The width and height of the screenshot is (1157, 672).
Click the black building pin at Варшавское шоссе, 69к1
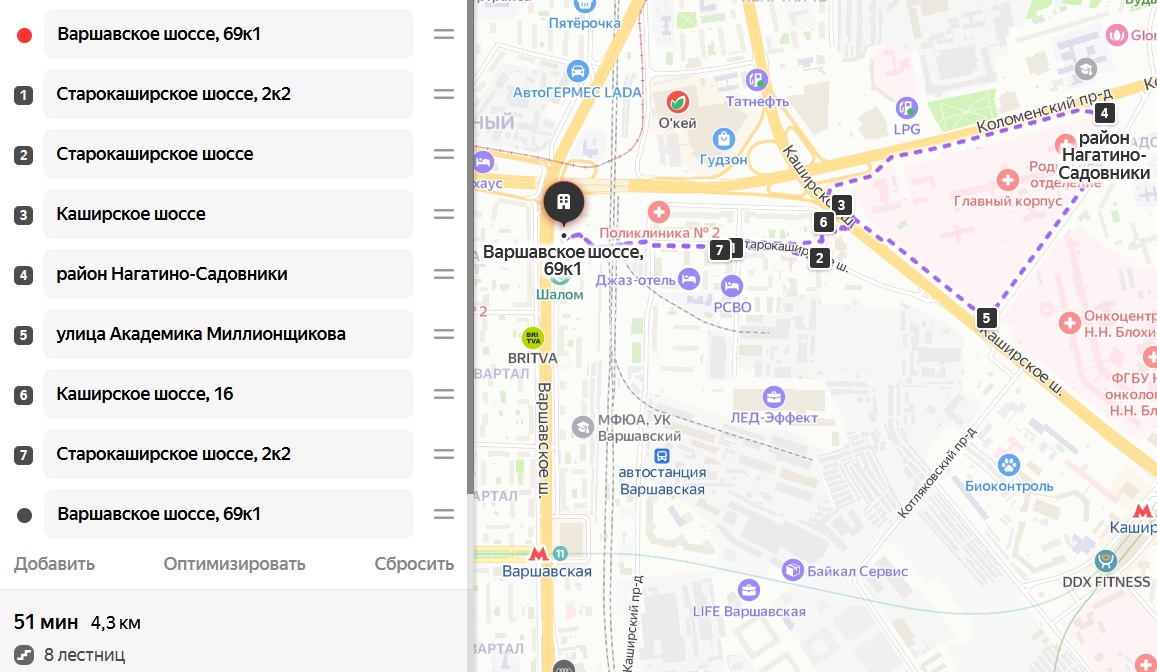pos(564,202)
